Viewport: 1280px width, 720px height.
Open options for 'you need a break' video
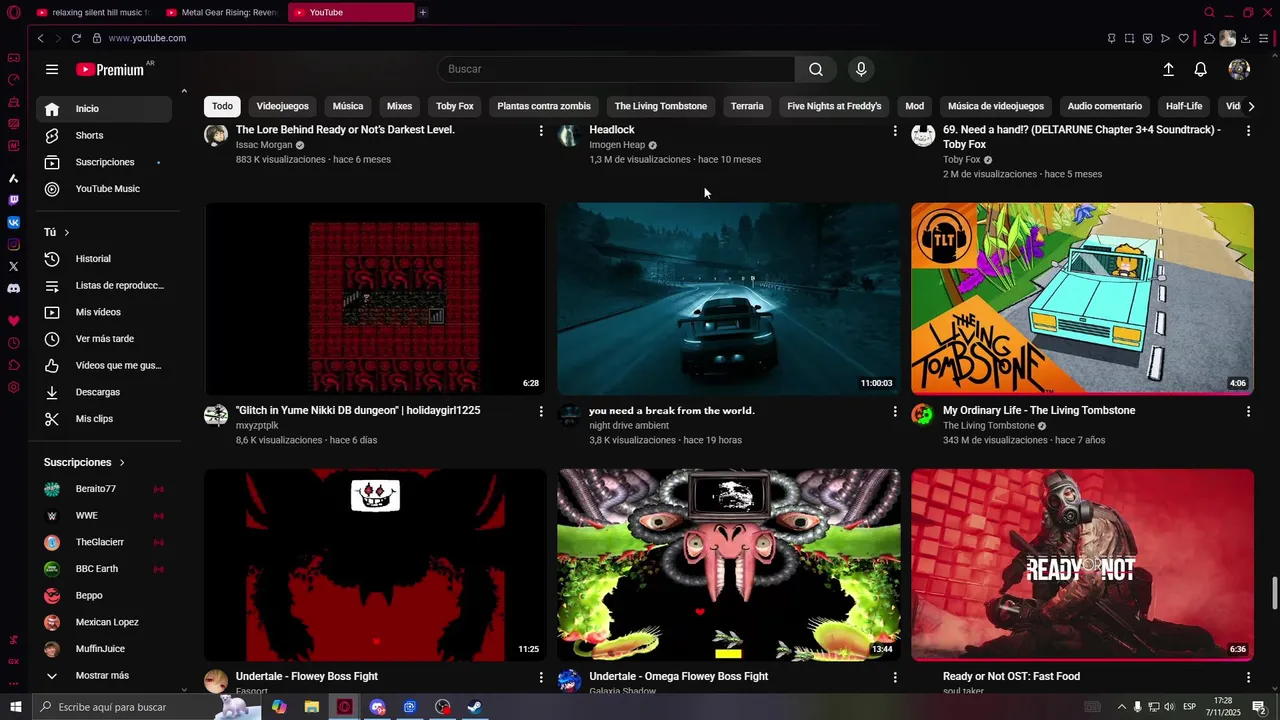click(x=895, y=411)
